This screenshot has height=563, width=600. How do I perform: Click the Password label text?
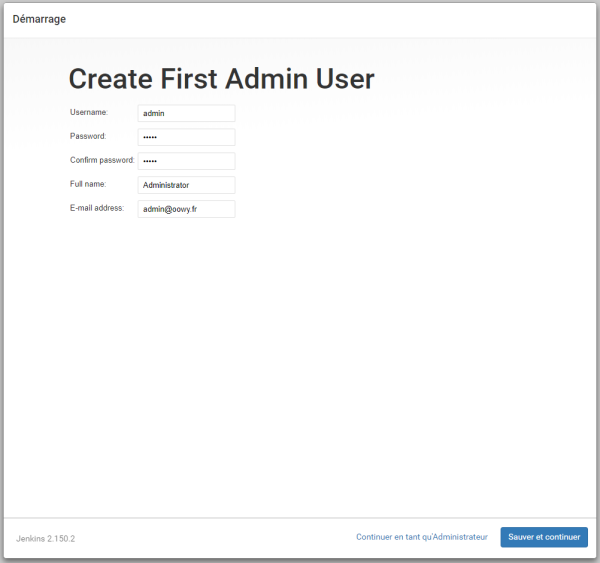point(88,136)
